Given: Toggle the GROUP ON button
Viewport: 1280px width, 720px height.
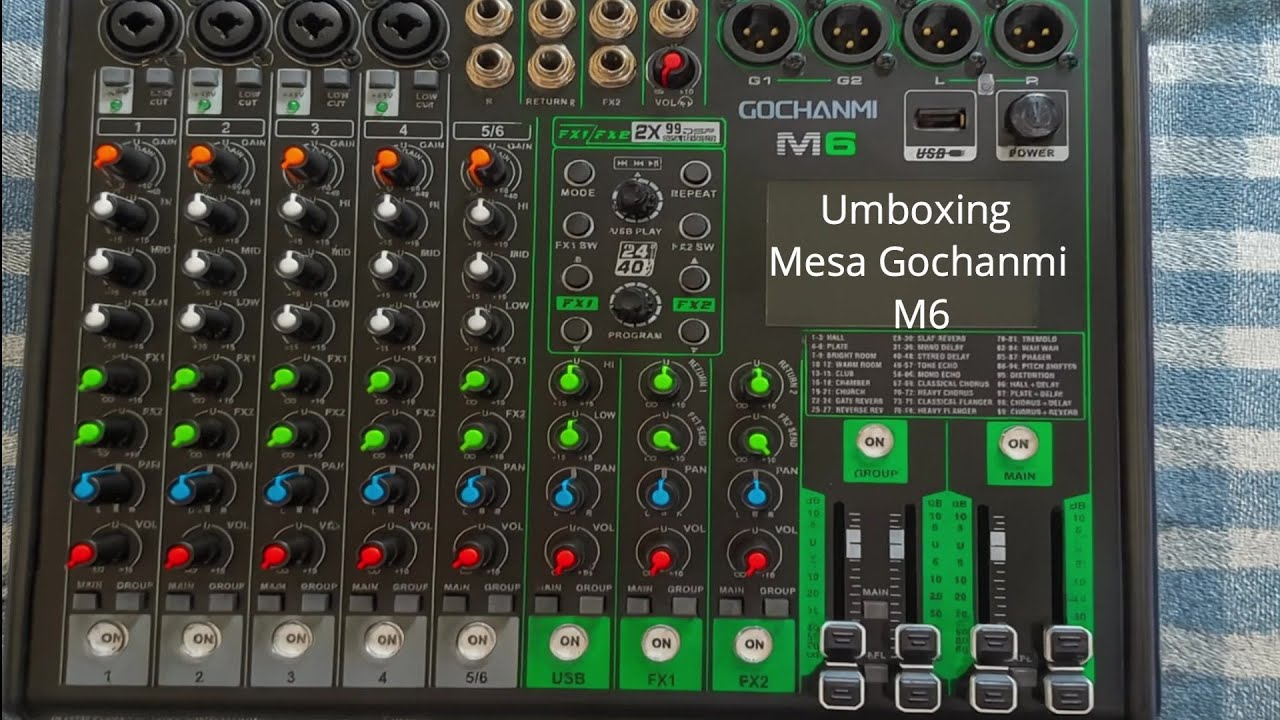Looking at the screenshot, I should tap(875, 440).
